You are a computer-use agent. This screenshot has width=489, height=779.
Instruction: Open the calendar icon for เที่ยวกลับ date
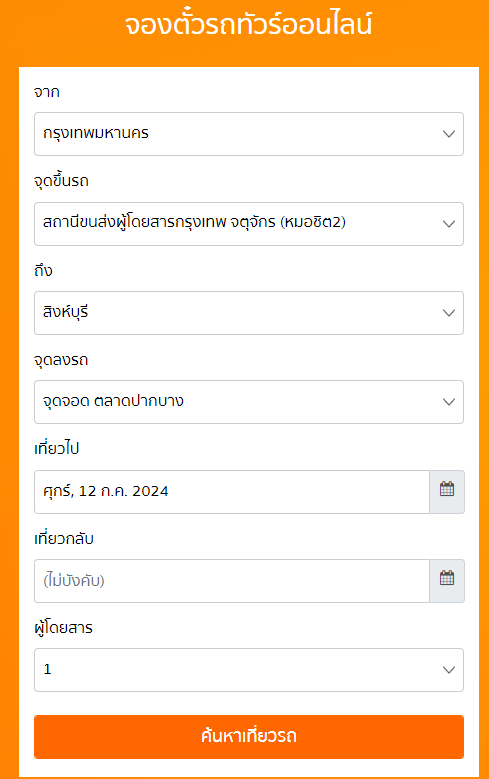pyautogui.click(x=447, y=580)
